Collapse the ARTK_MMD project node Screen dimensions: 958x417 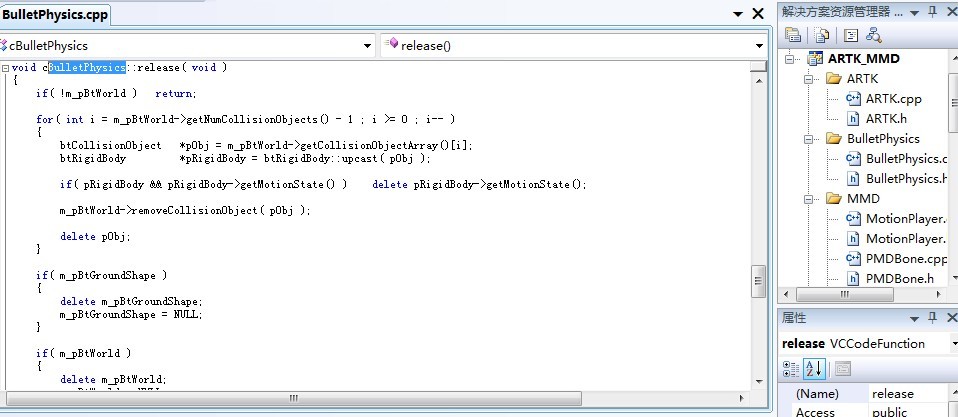pyautogui.click(x=791, y=59)
